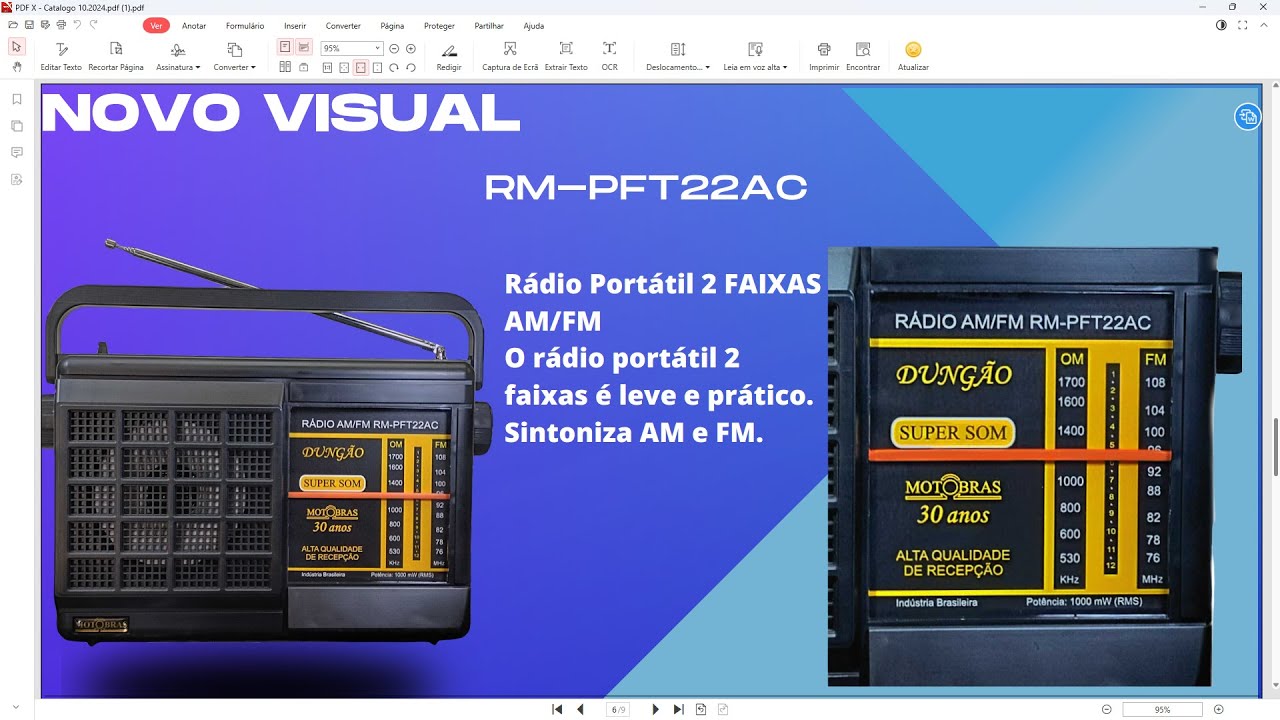Screen dimensions: 1280x720
Task: Enable actual size view button
Action: (327, 67)
